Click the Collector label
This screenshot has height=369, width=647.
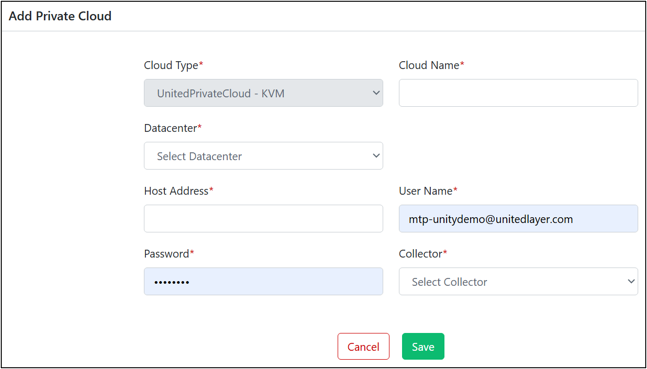[x=423, y=254]
